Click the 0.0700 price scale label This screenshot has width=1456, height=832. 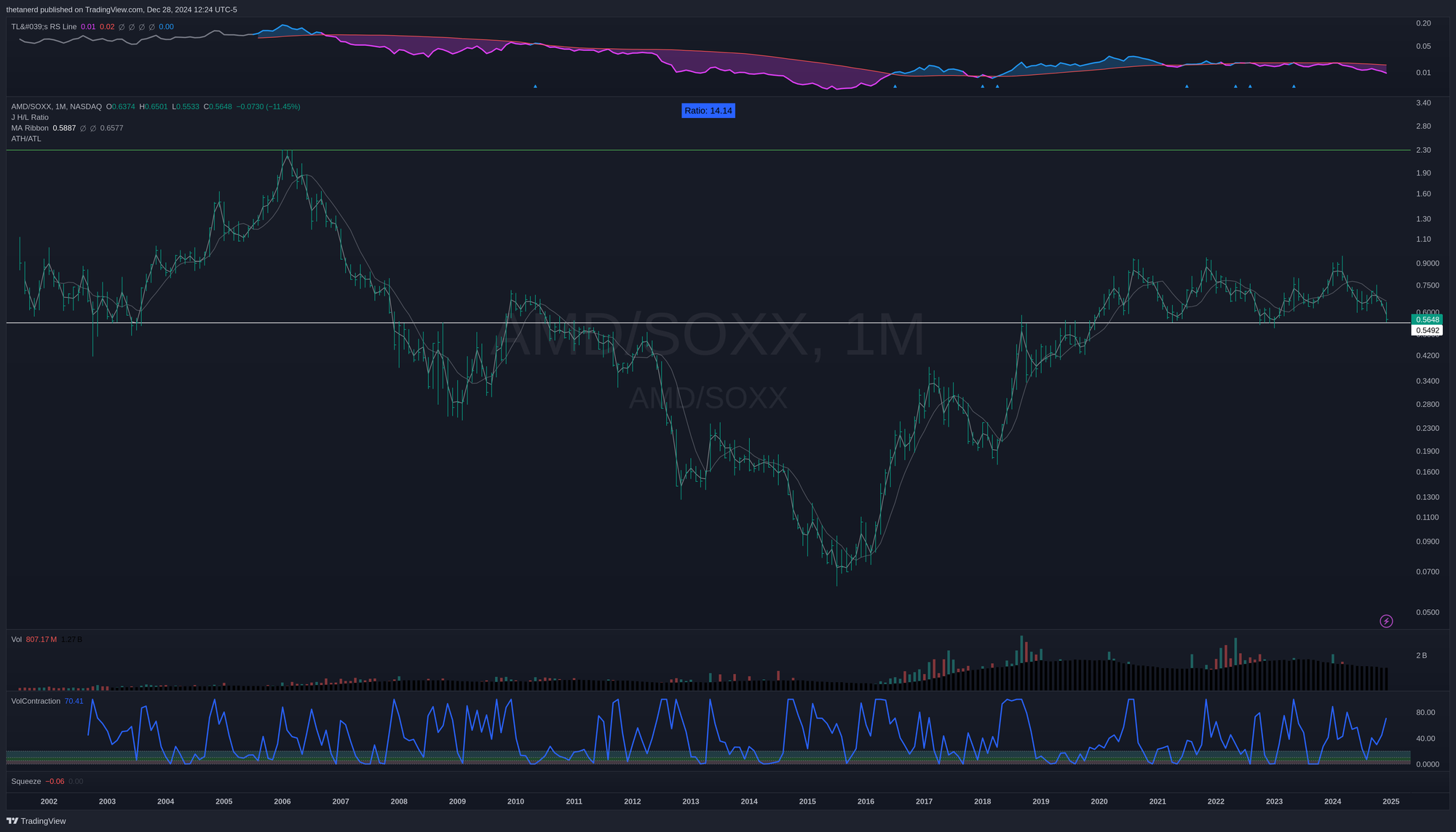click(x=1427, y=572)
